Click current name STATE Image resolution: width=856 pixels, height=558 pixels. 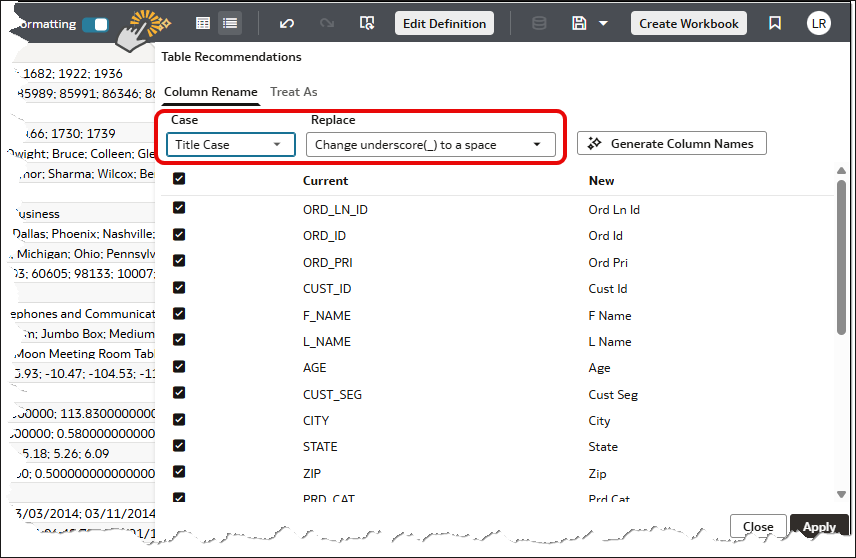pyautogui.click(x=320, y=447)
